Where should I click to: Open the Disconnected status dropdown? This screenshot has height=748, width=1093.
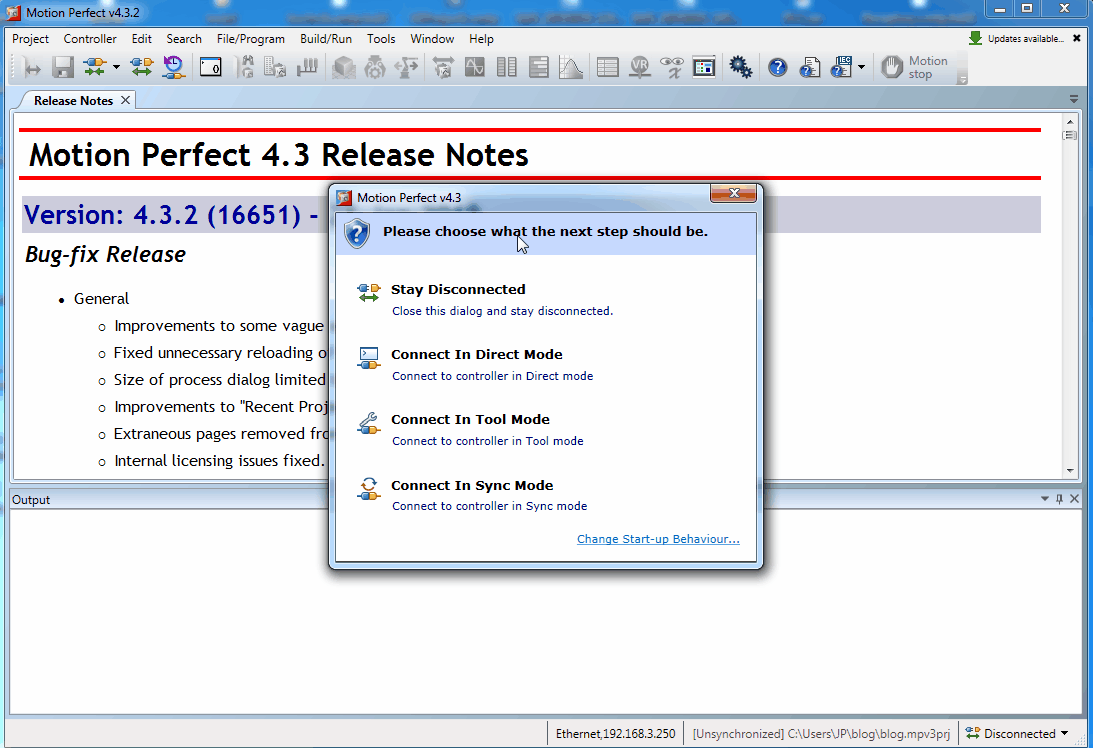click(x=1064, y=733)
